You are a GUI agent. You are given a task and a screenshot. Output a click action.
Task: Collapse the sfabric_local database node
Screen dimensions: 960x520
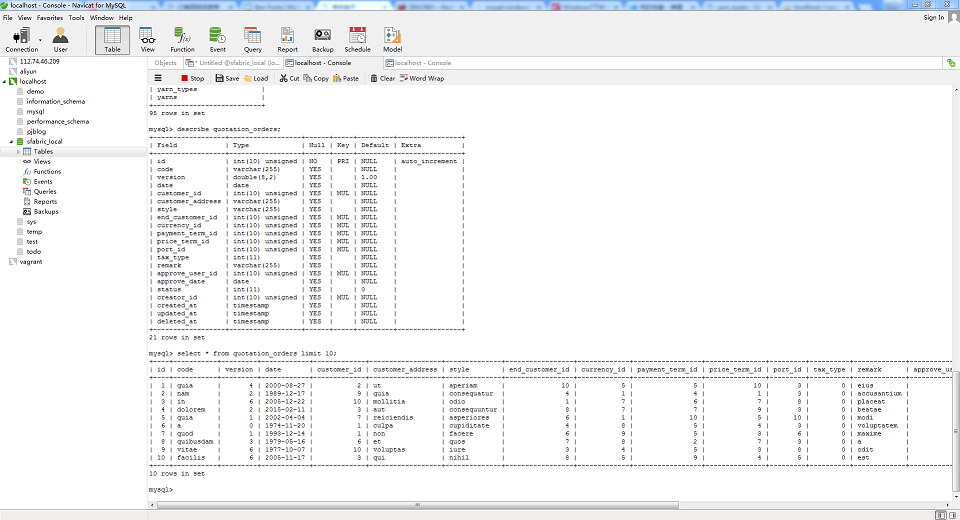(x=11, y=141)
